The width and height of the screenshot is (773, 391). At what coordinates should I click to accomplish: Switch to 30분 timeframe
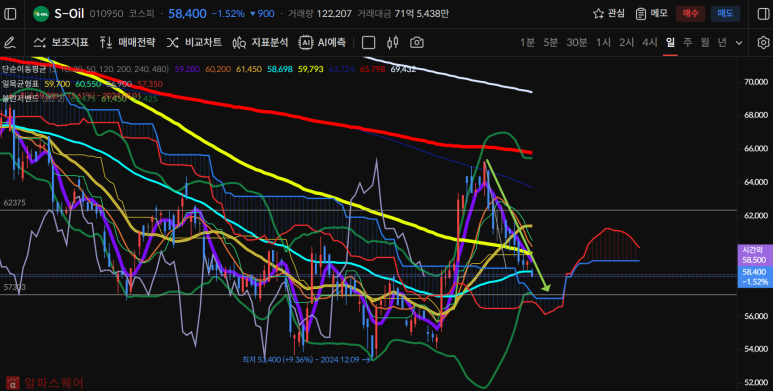pos(576,42)
